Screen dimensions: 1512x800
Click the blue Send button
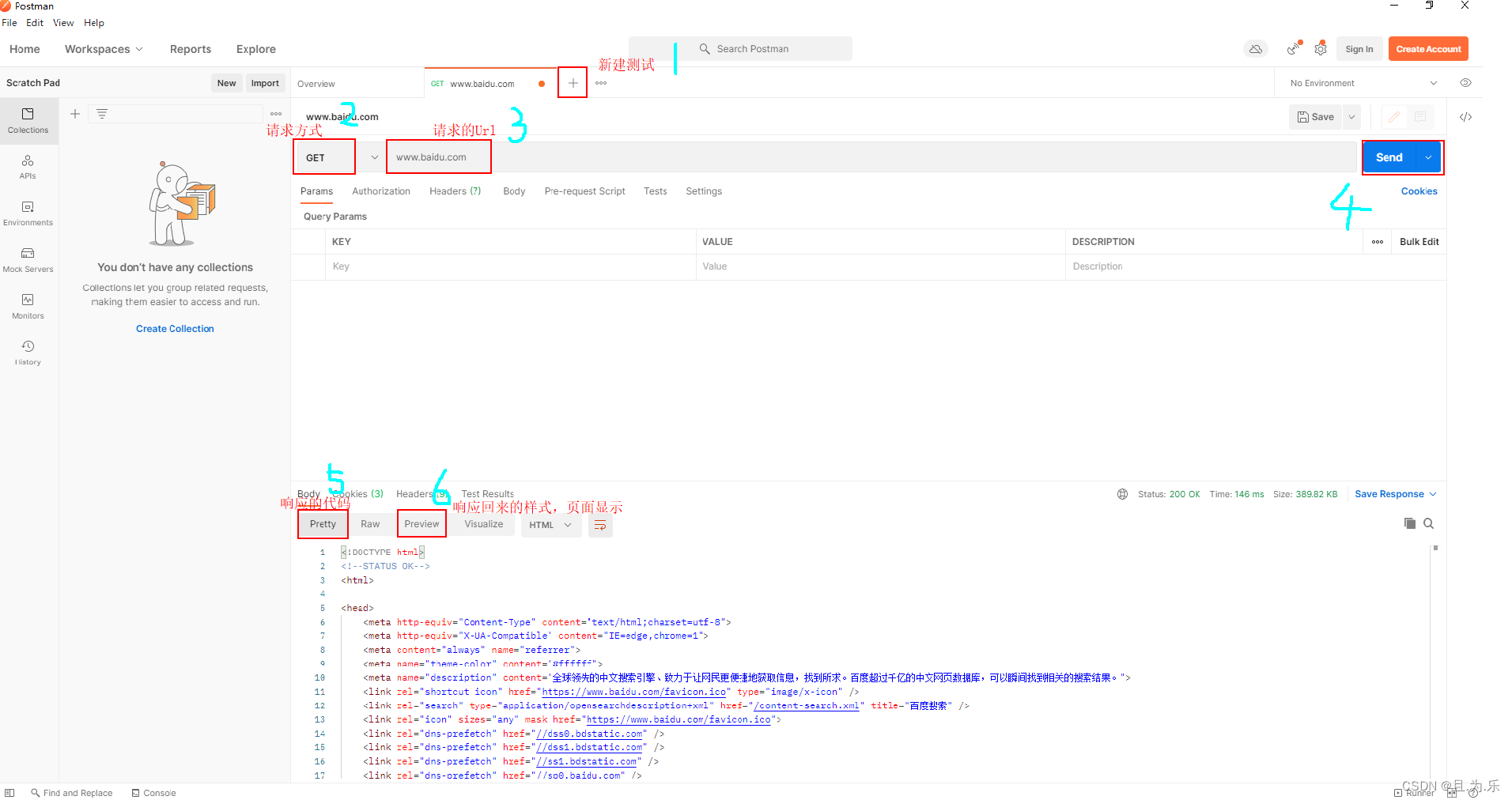click(1389, 157)
